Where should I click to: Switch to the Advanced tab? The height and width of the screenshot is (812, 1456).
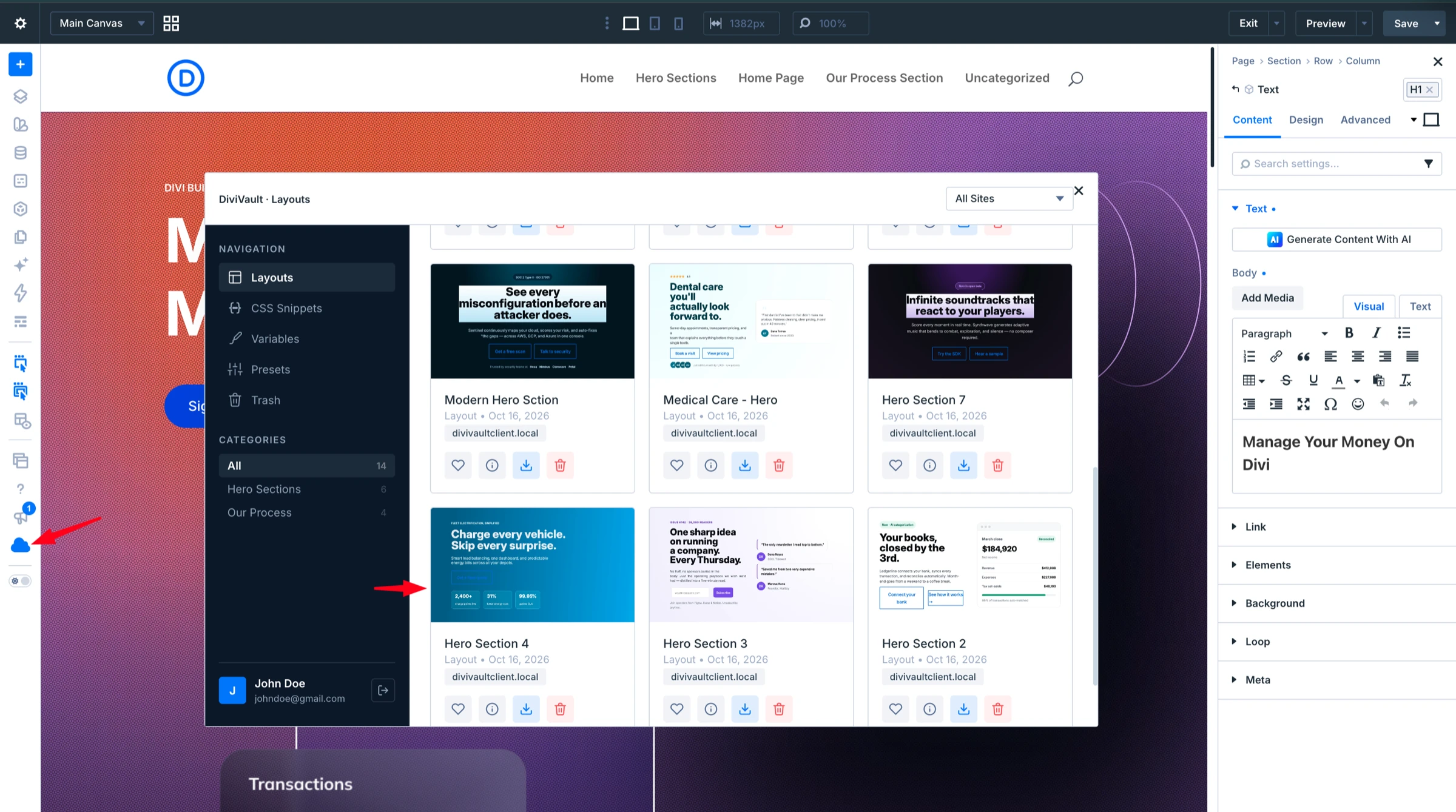point(1365,120)
